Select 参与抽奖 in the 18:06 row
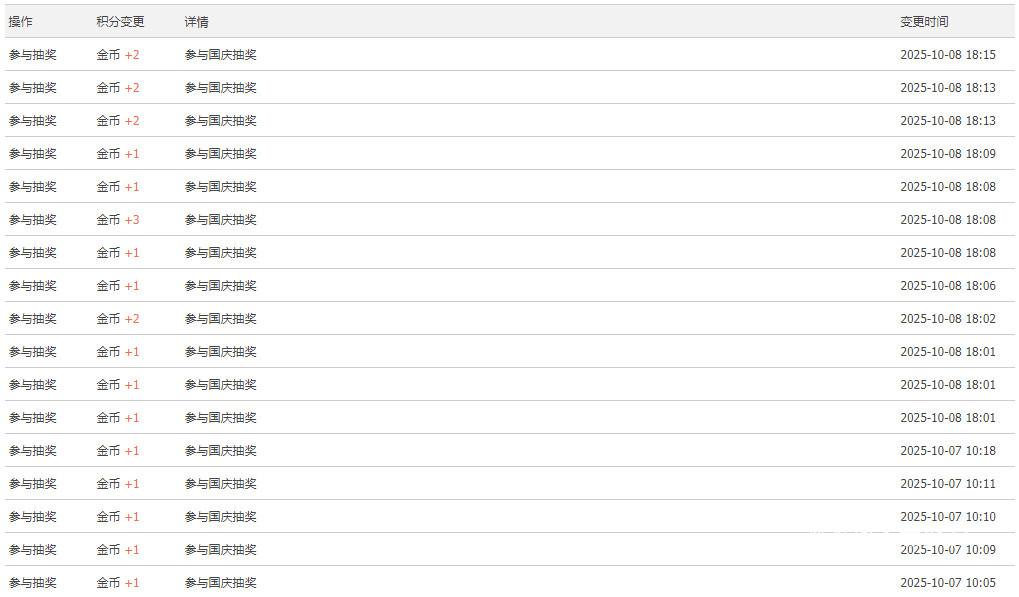1019x597 pixels. [x=33, y=286]
